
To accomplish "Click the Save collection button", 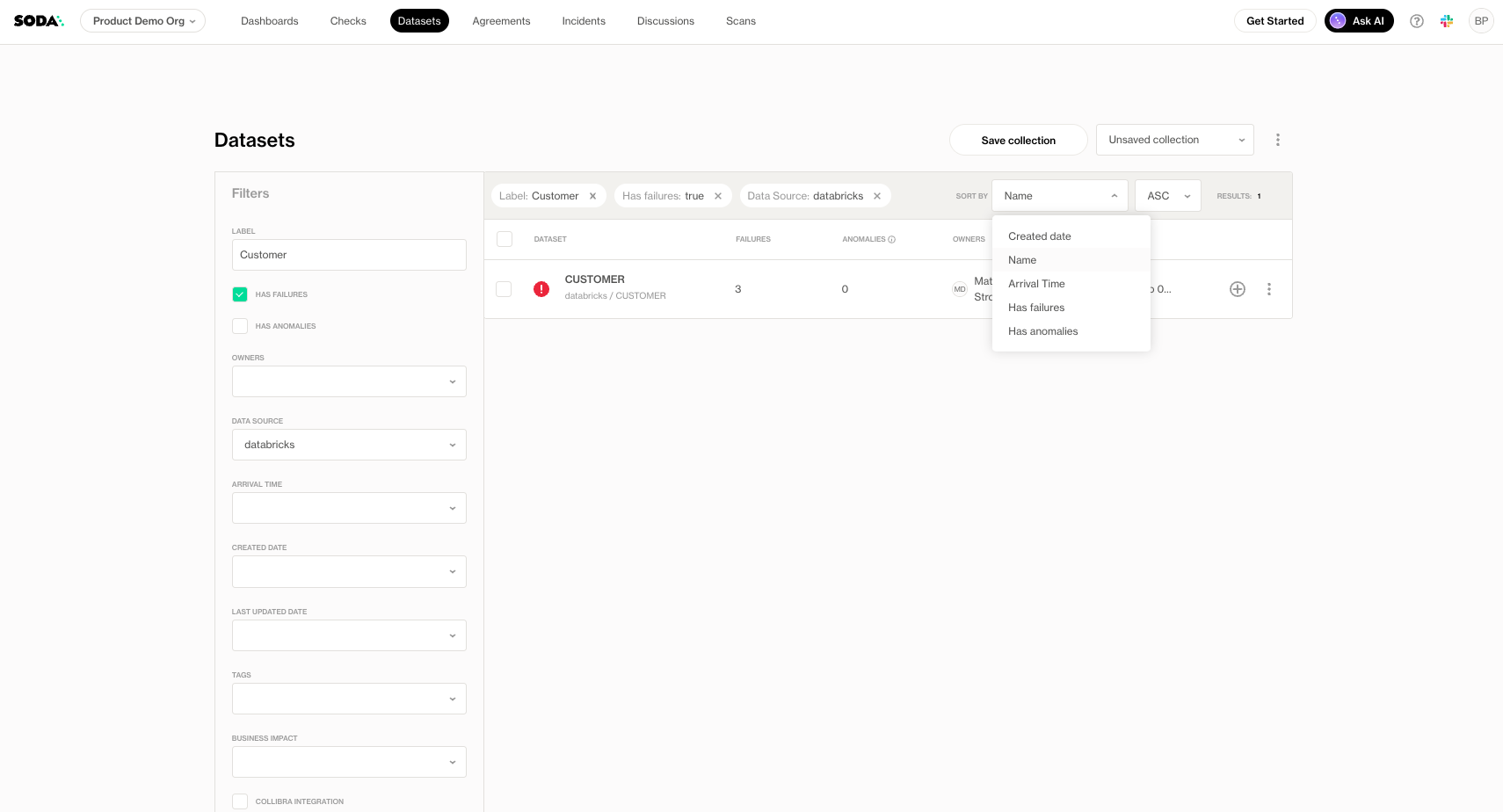I will coord(1018,141).
